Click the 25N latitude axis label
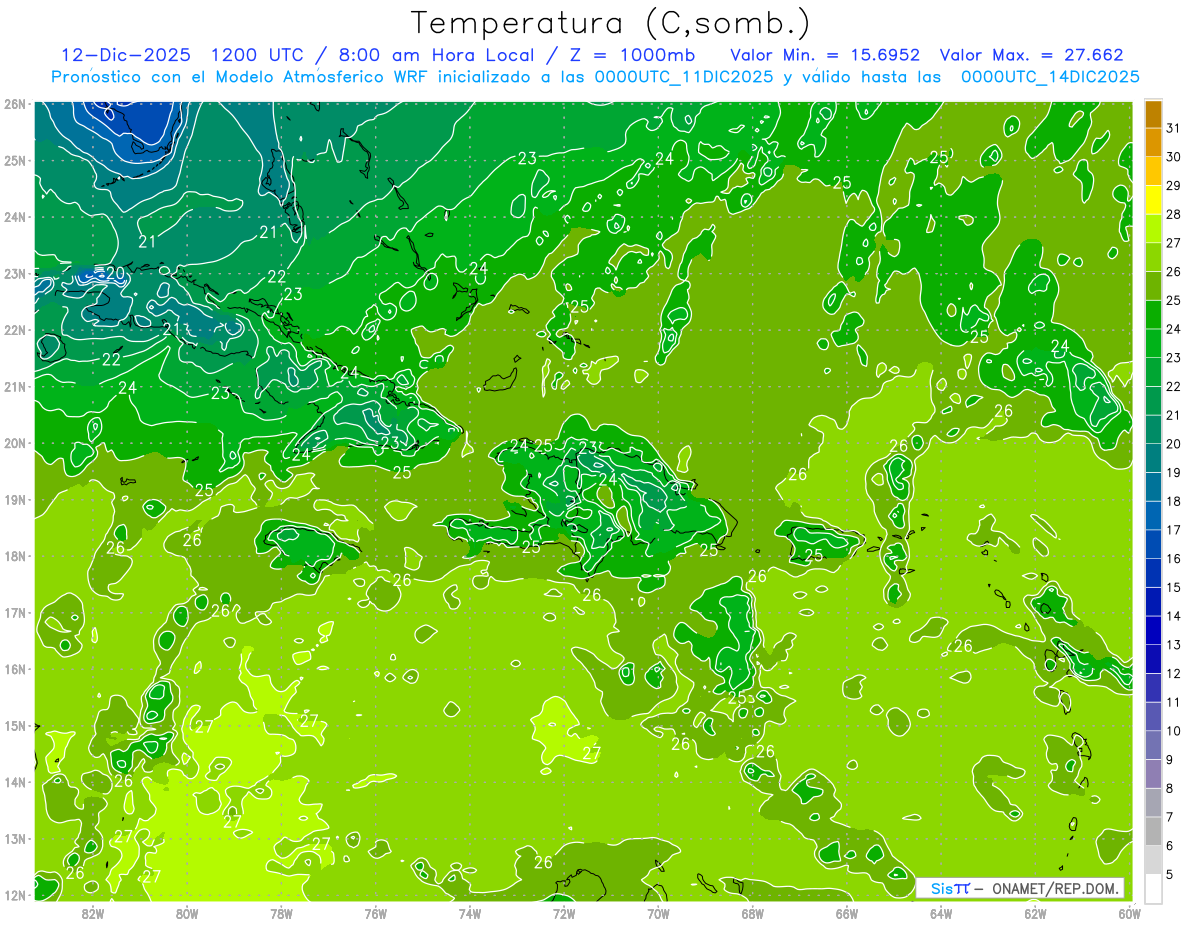1200x927 pixels. [x=15, y=160]
